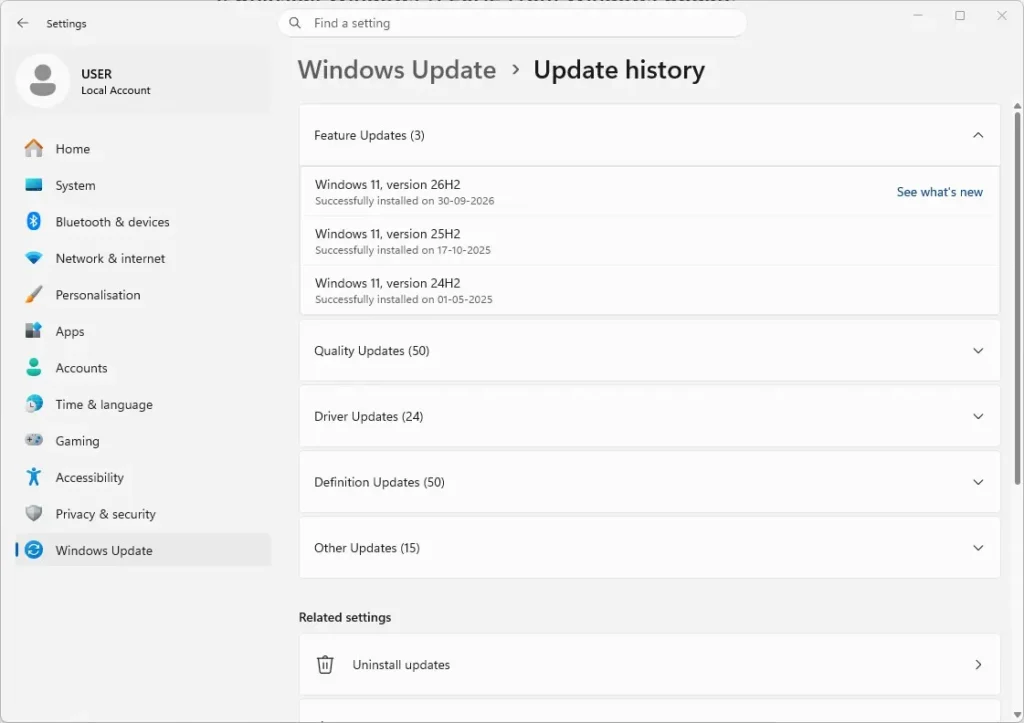Click the Accounts person icon
The width and height of the screenshot is (1024, 723).
tap(34, 368)
